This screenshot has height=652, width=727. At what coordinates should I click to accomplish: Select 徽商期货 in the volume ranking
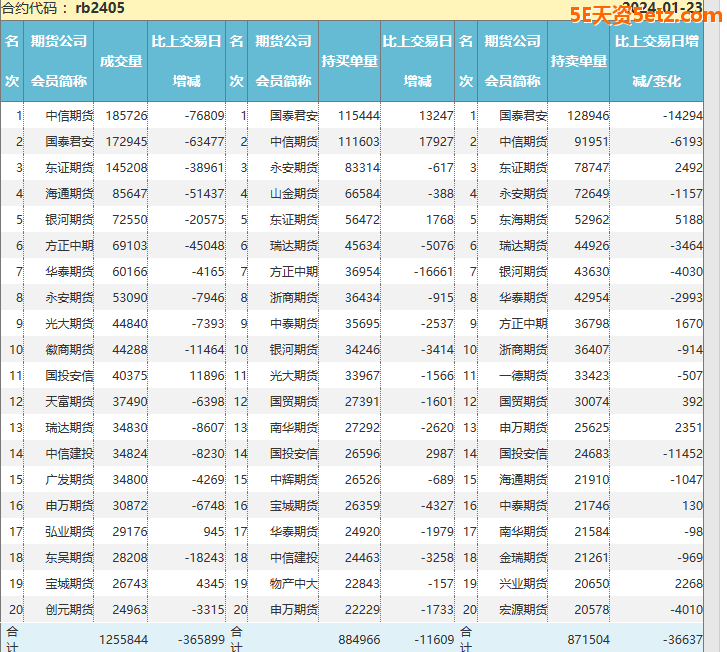point(70,349)
